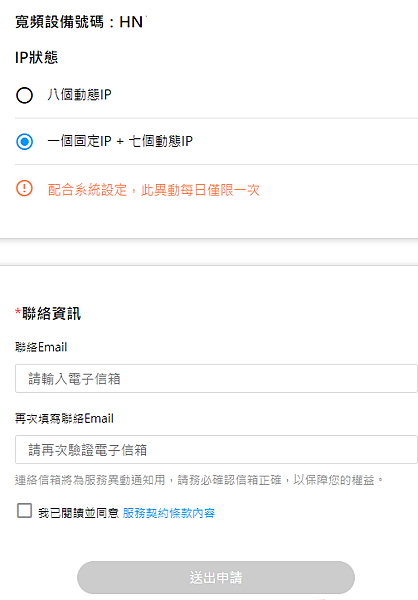Click the 送出申請 submit button

coord(216,577)
